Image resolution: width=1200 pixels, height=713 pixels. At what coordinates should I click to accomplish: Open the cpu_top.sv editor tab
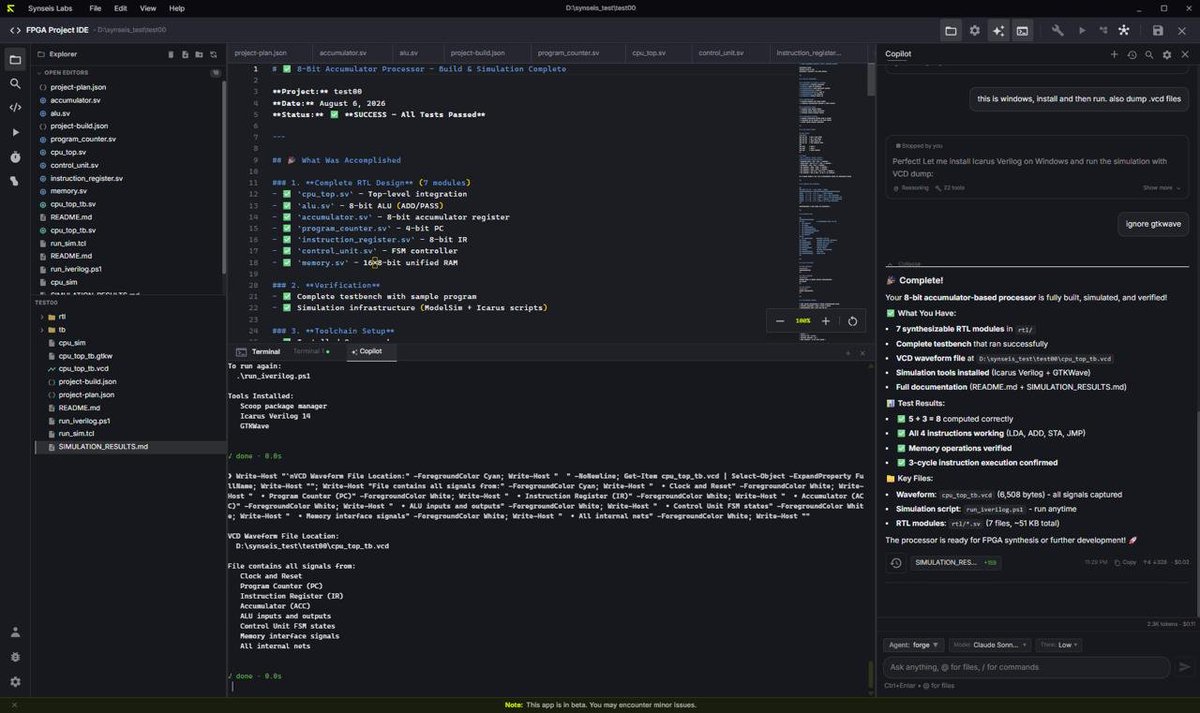pyautogui.click(x=649, y=52)
